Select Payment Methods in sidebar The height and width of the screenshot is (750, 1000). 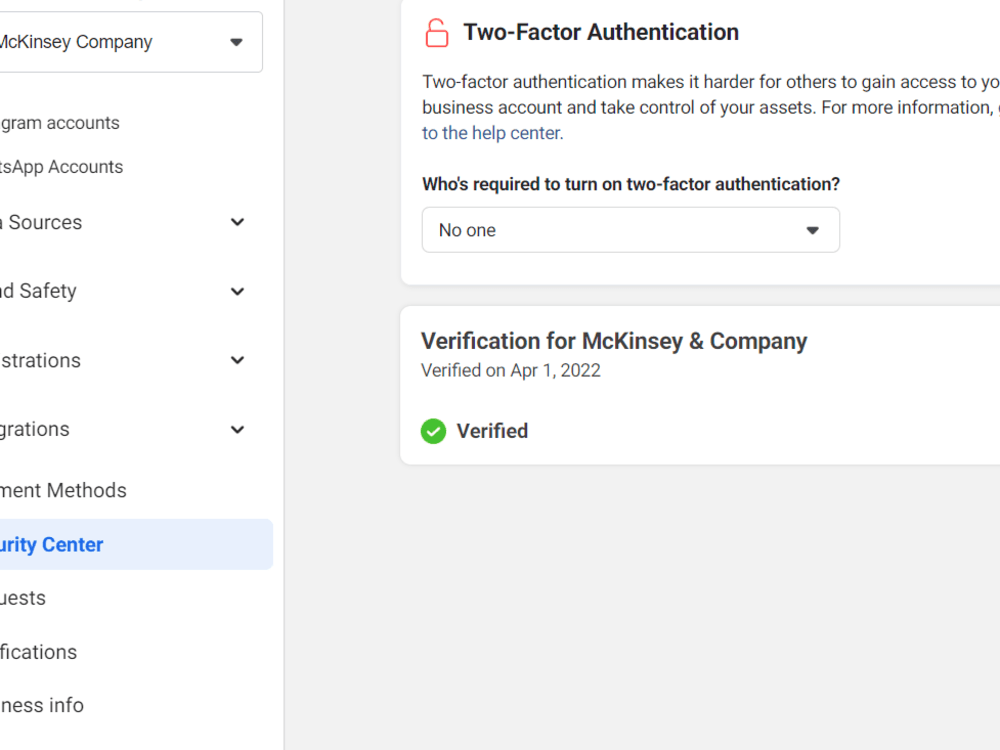63,490
